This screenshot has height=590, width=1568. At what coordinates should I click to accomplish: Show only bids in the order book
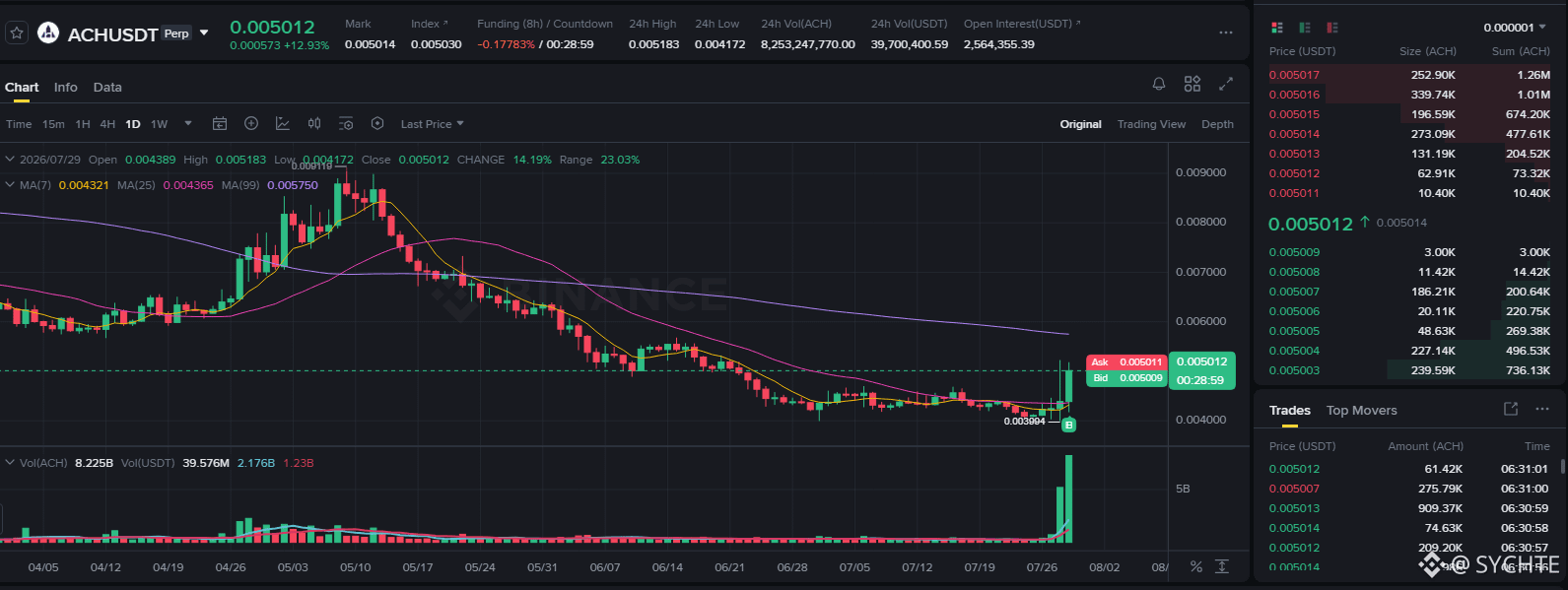tap(1305, 28)
